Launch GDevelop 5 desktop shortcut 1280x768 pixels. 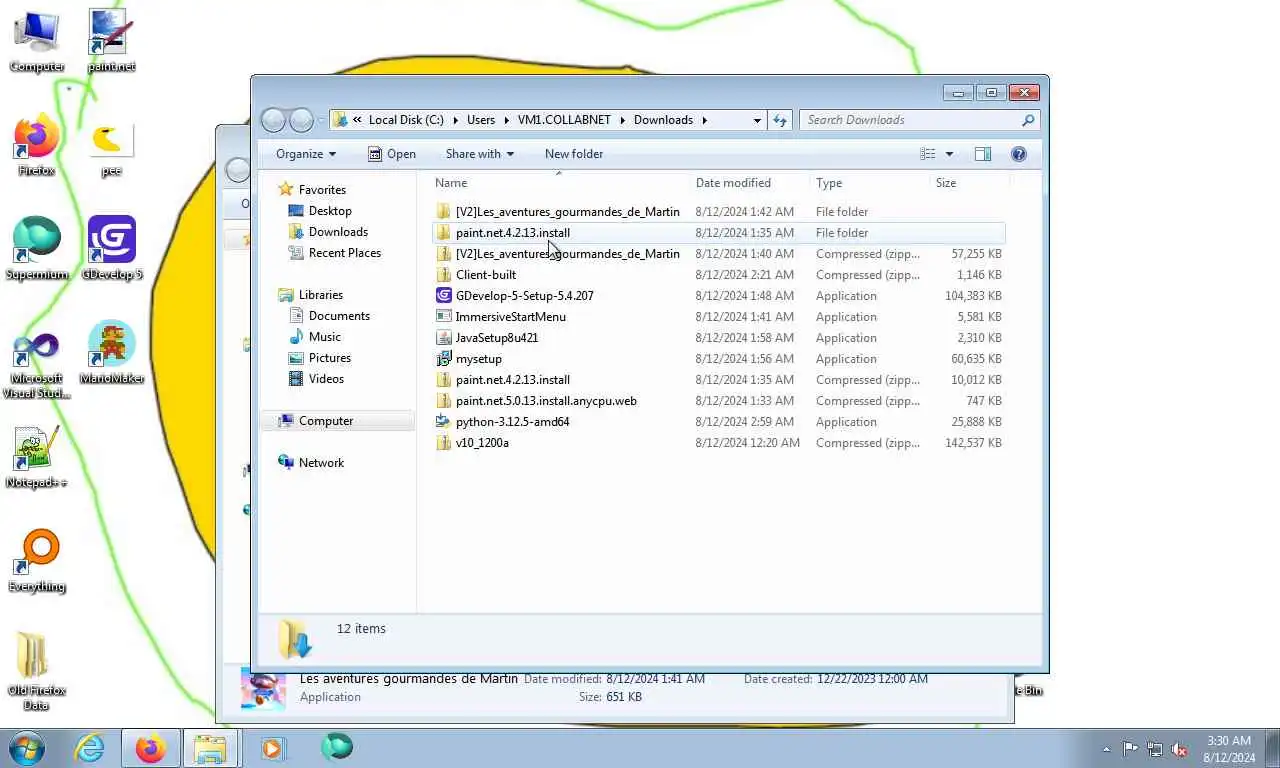pos(111,249)
